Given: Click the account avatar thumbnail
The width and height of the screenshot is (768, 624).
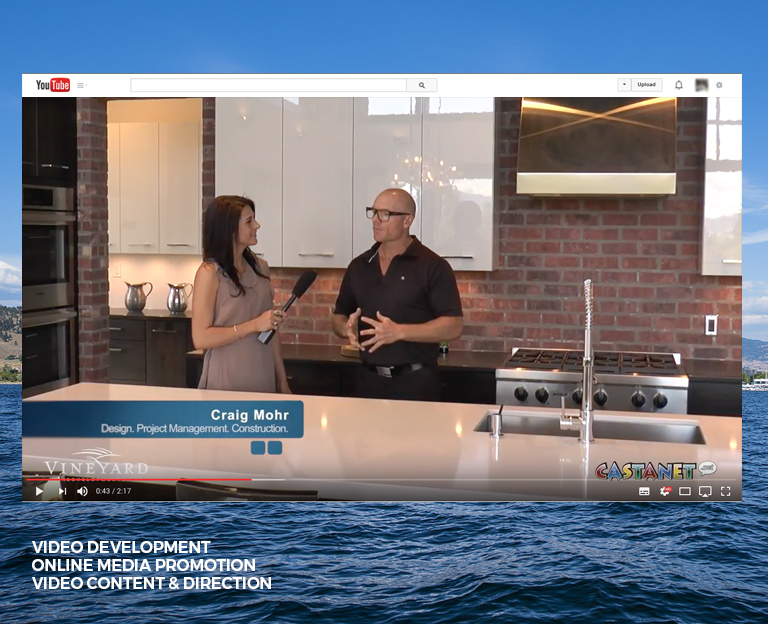Looking at the screenshot, I should (x=702, y=85).
